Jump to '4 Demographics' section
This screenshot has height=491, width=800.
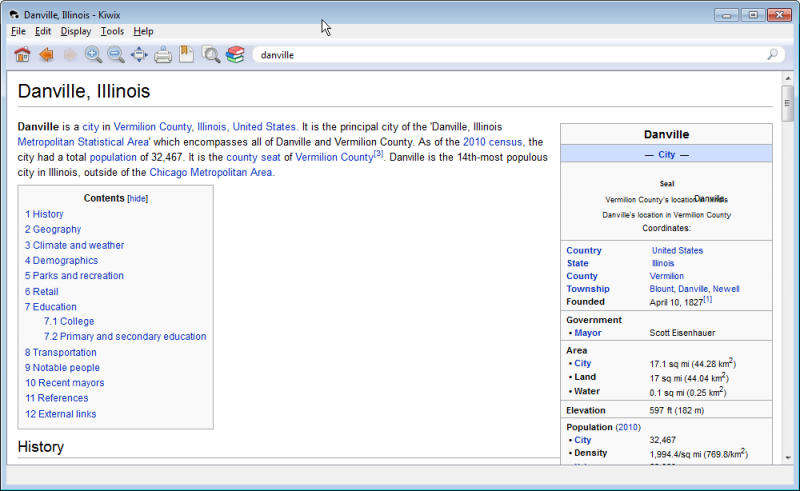tap(61, 260)
